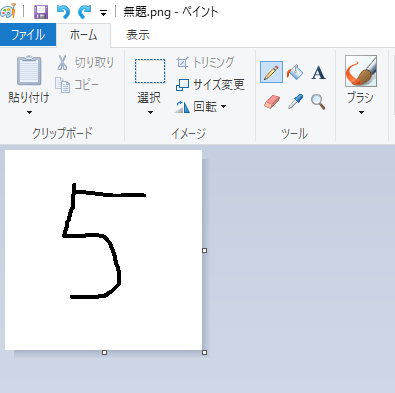The image size is (395, 393).
Task: Open the ファイル menu tab
Action: (28, 35)
